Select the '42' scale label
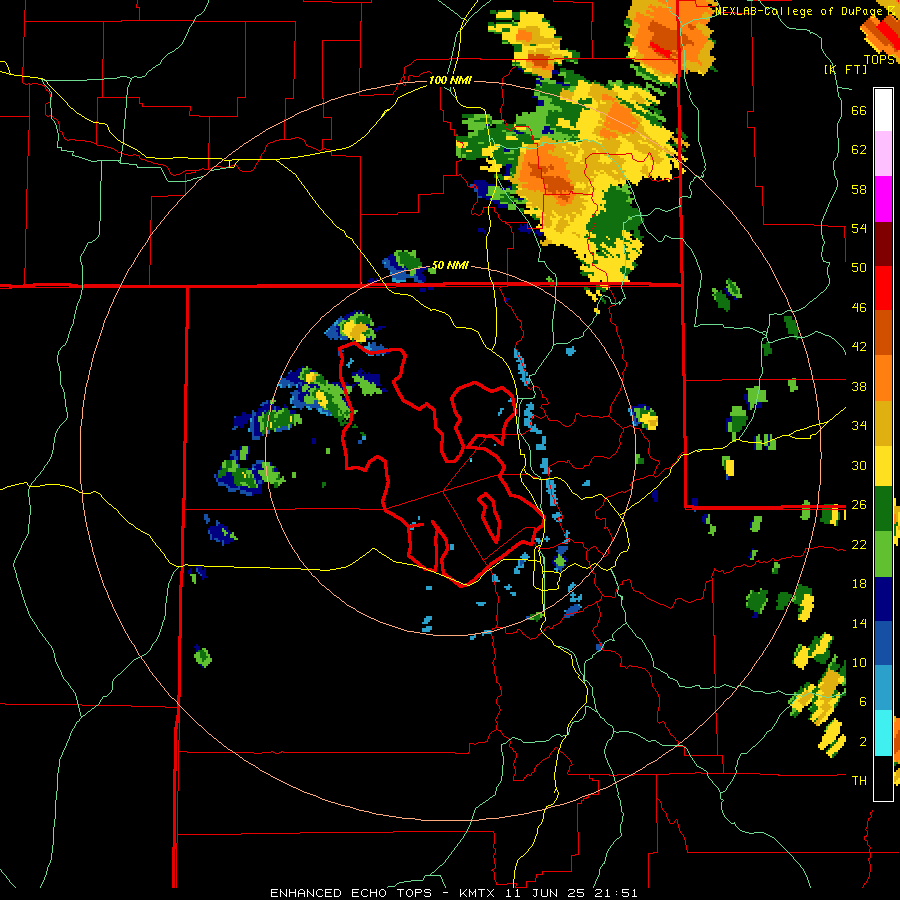Screen dimensions: 900x900 859,347
